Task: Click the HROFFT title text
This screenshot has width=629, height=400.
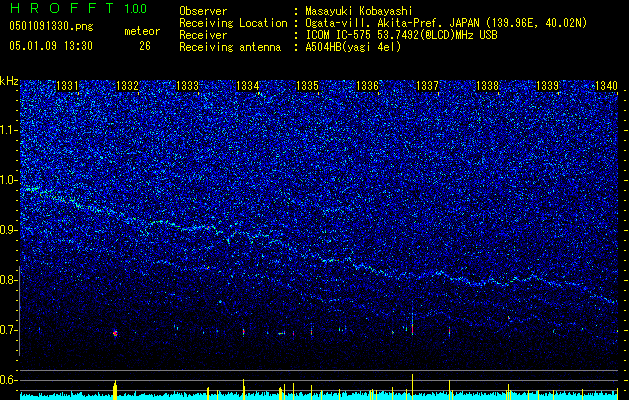Action: pos(62,8)
